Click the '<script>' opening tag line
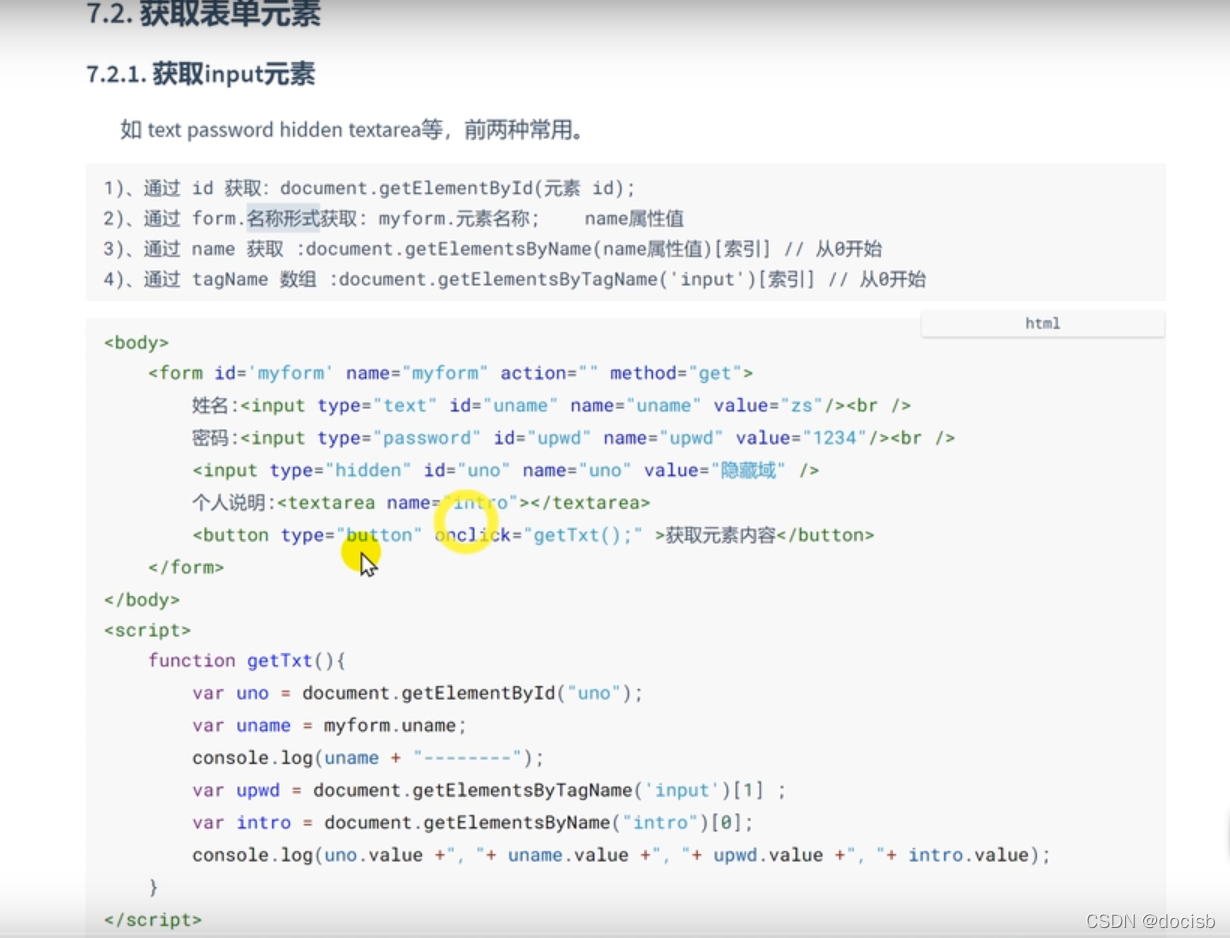 (x=147, y=631)
